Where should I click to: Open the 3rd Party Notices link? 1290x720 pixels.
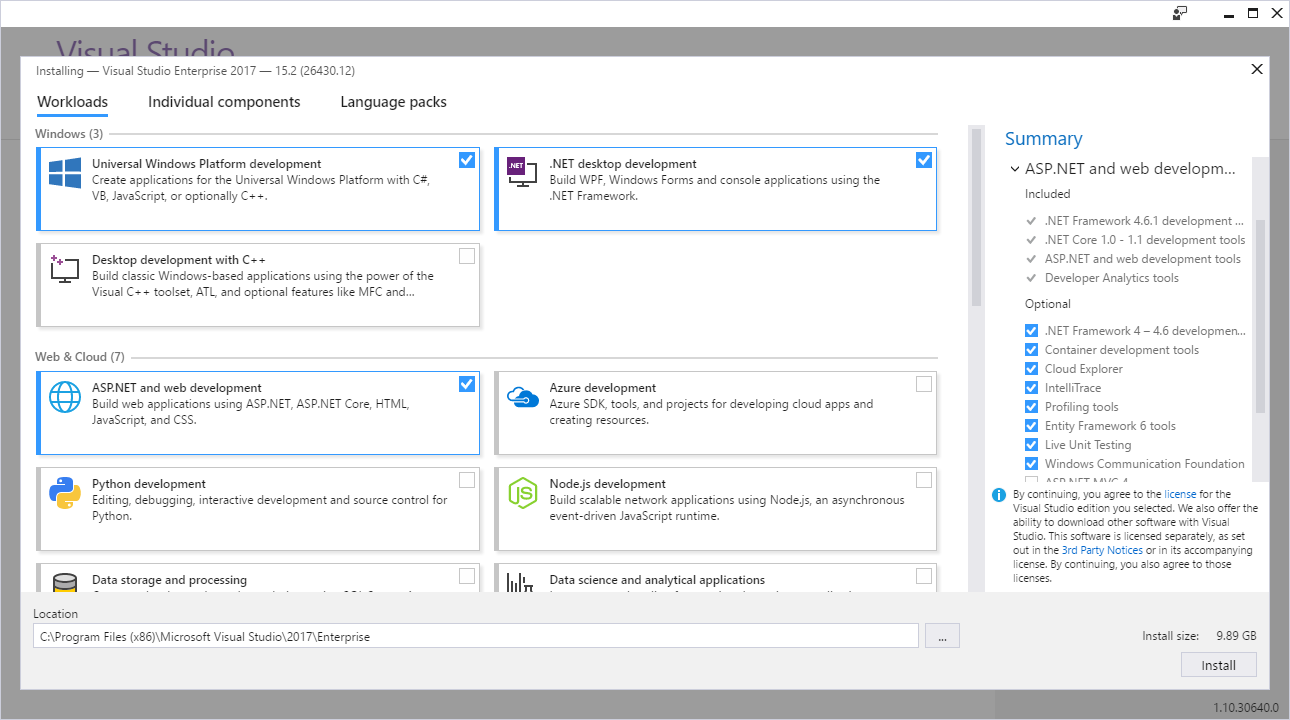pyautogui.click(x=1102, y=551)
